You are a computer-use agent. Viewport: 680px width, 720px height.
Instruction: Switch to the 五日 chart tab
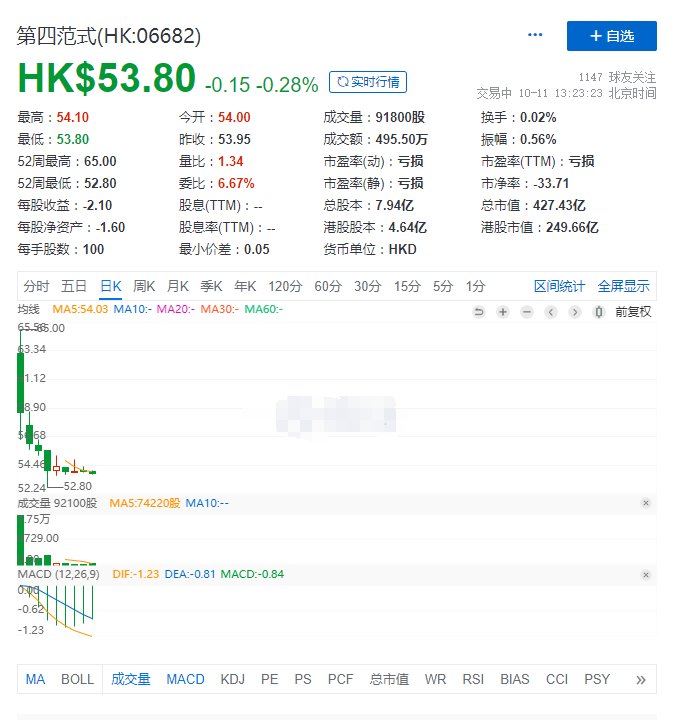click(x=74, y=287)
